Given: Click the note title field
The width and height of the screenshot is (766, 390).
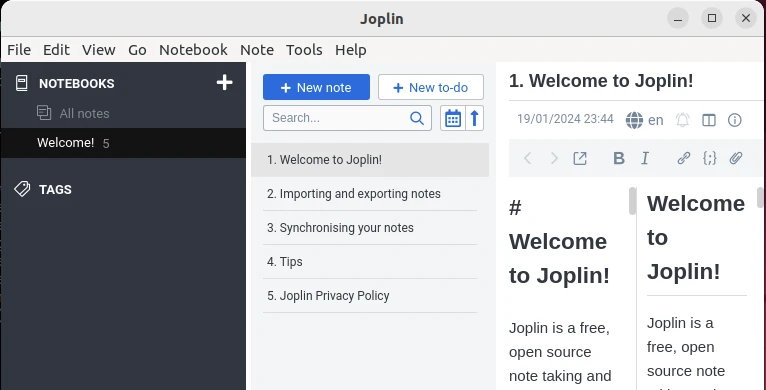Looking at the screenshot, I should click(637, 81).
